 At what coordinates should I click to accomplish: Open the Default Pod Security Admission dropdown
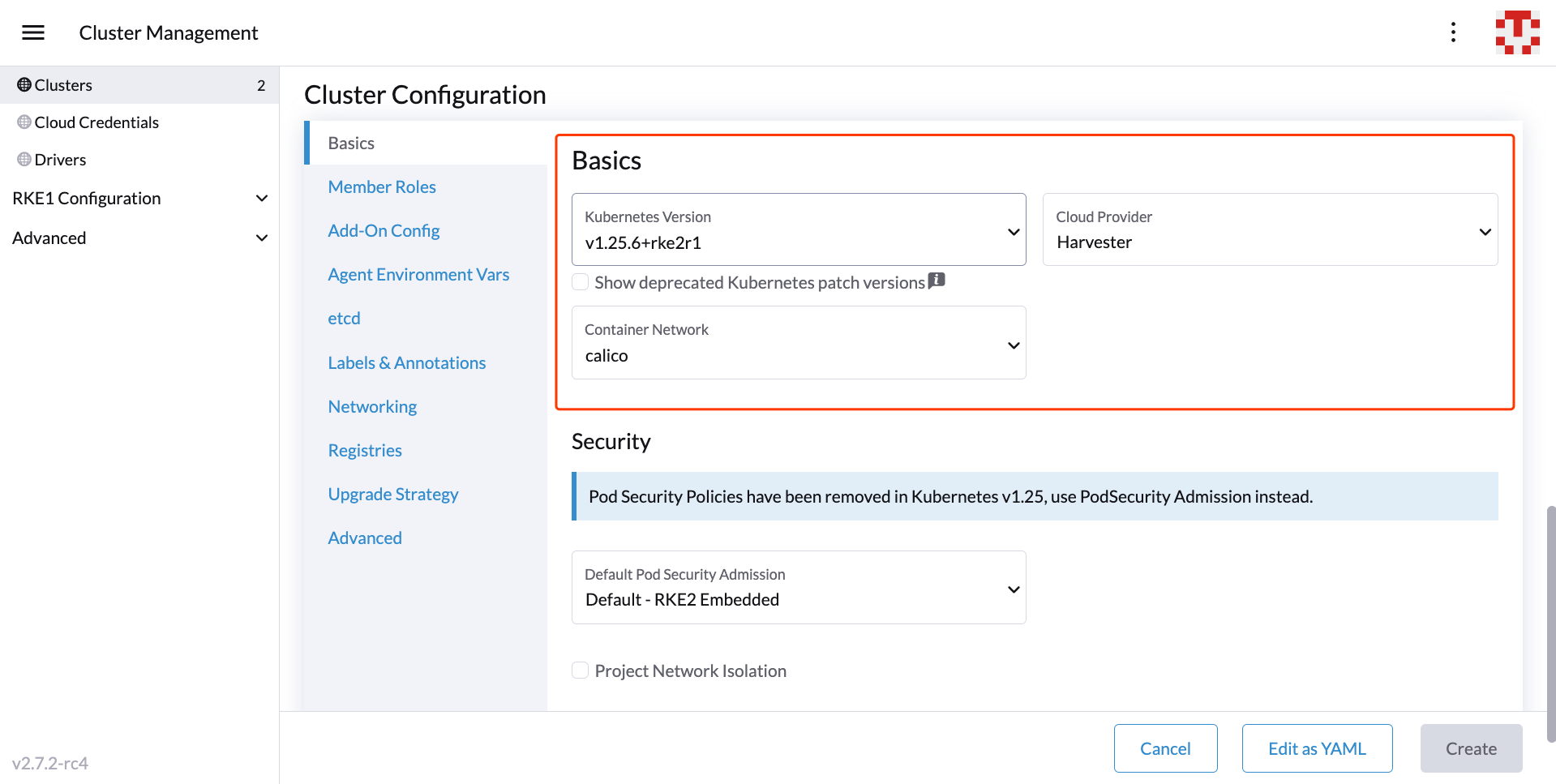[1013, 589]
